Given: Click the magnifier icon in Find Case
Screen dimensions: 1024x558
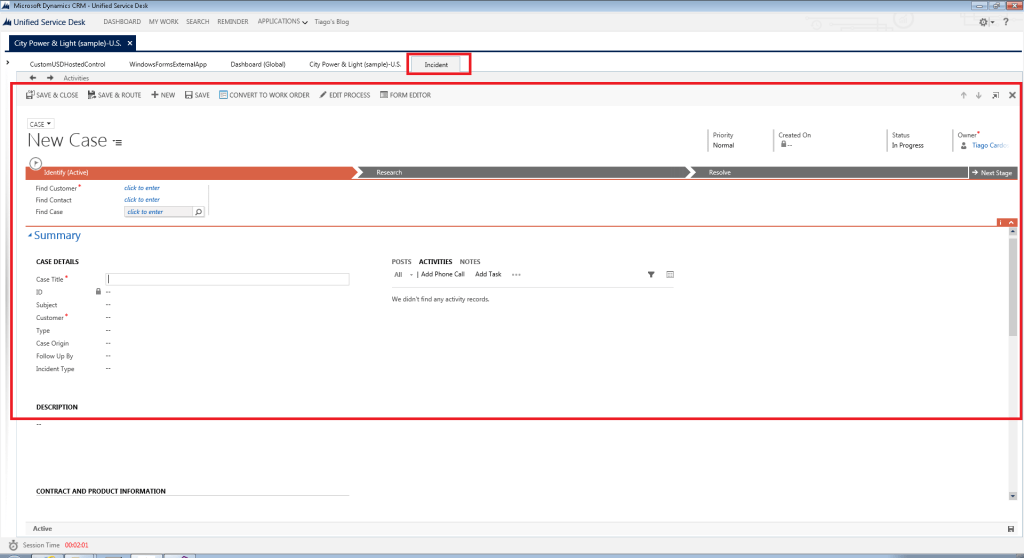Looking at the screenshot, I should [198, 212].
